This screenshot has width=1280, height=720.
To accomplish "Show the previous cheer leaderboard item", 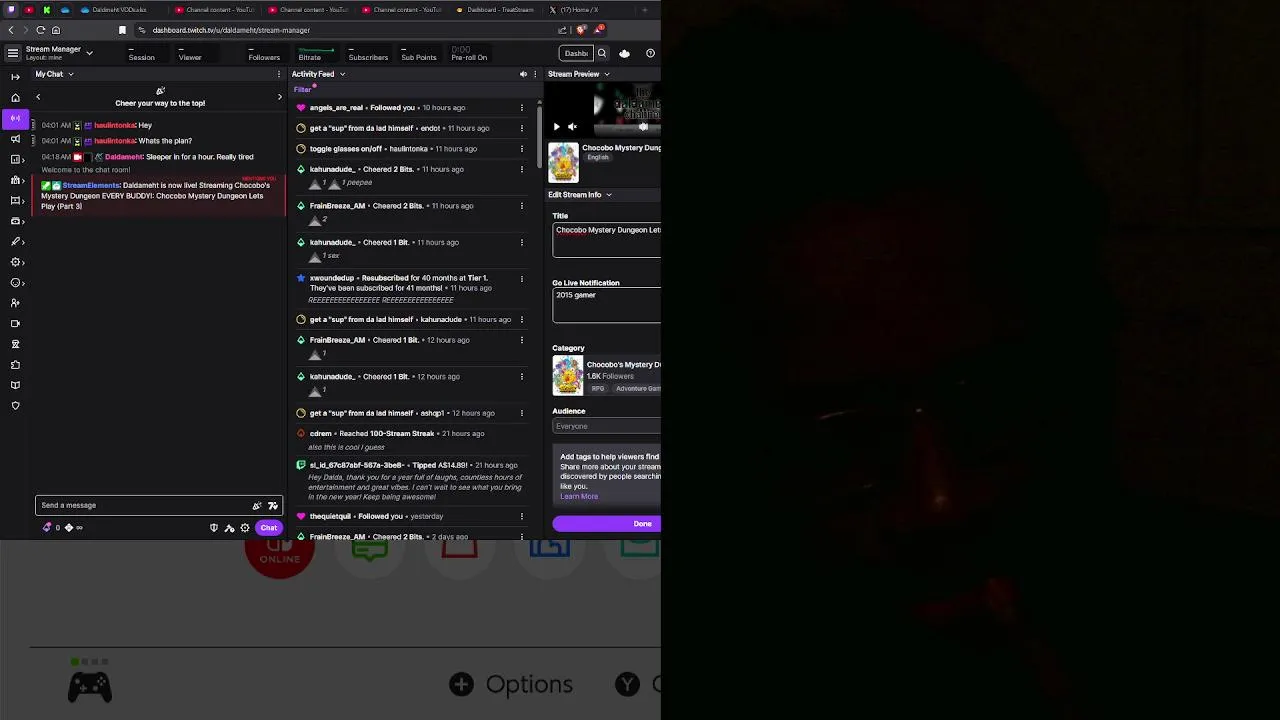I will (x=38, y=97).
